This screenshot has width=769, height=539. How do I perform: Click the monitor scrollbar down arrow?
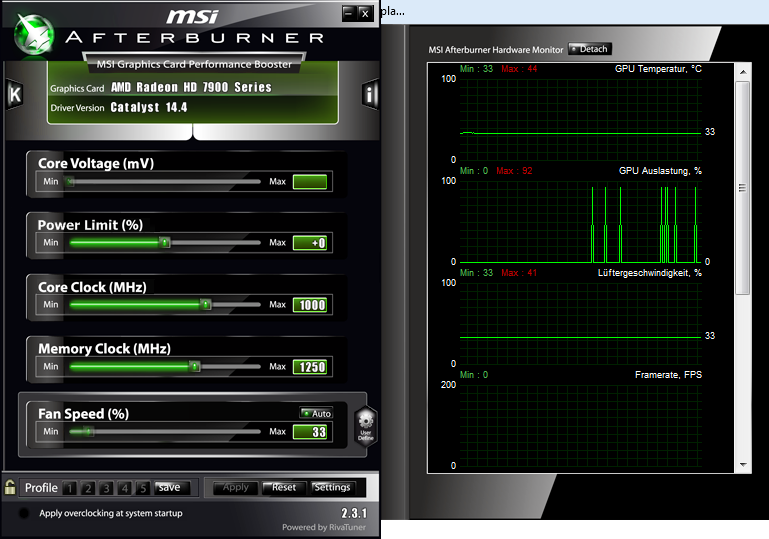pyautogui.click(x=743, y=464)
